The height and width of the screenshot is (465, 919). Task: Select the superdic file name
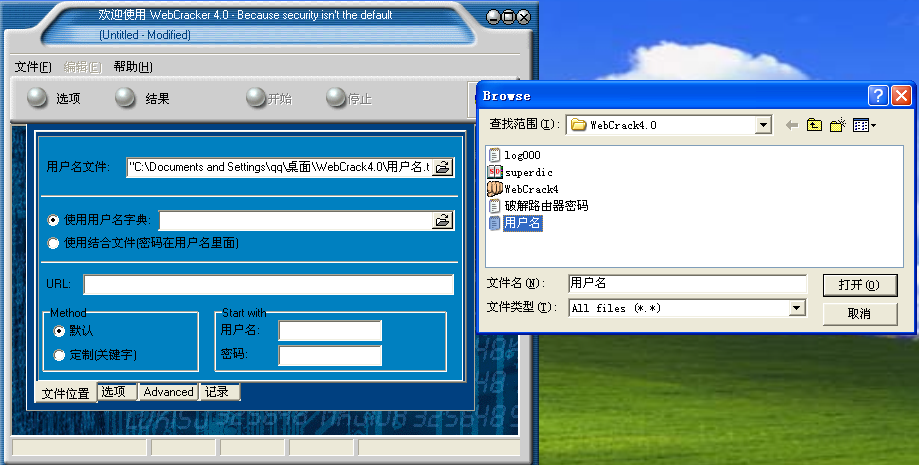click(x=529, y=172)
